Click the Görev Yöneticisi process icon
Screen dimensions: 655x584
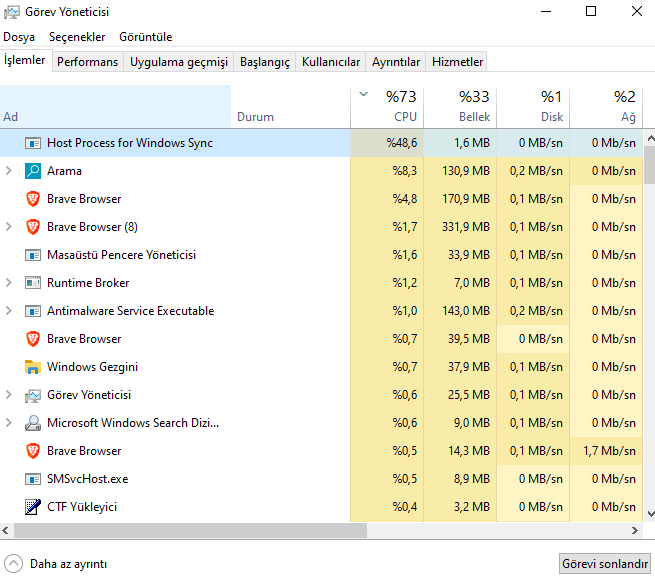(33, 396)
